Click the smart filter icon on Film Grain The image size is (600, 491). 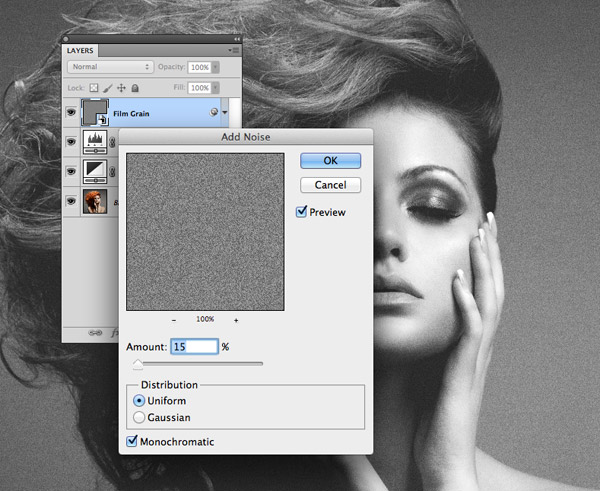(214, 112)
